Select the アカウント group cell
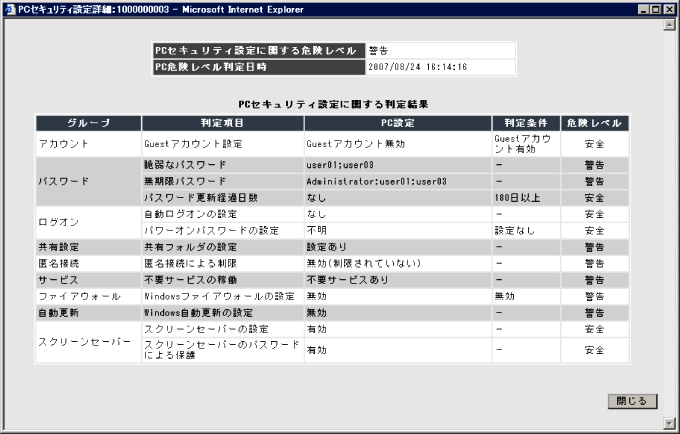The image size is (680, 434). point(88,144)
